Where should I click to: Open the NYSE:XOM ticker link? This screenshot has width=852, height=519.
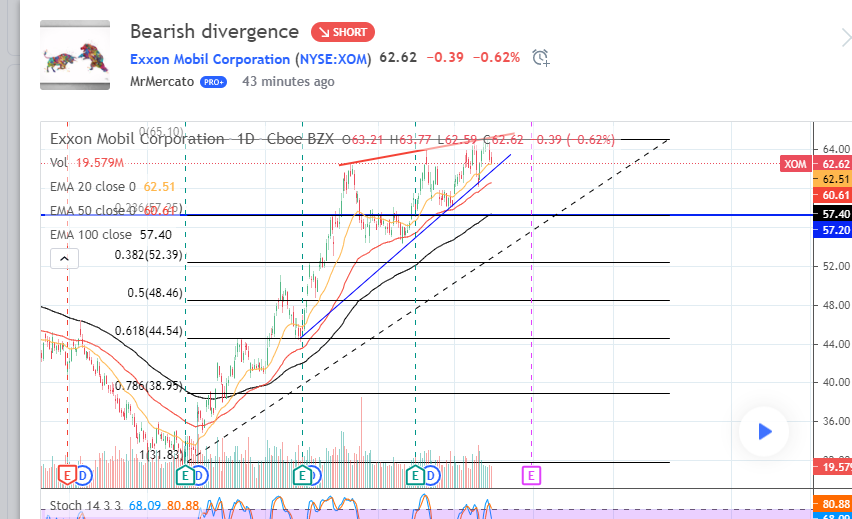(334, 59)
